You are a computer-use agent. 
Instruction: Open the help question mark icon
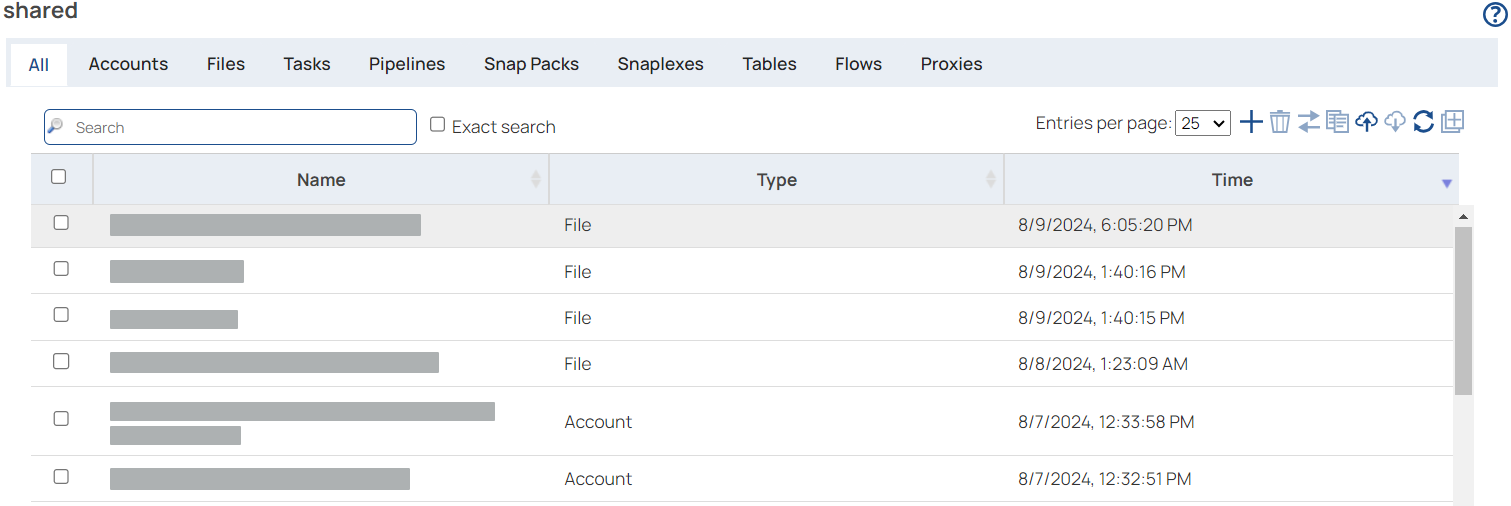(1494, 15)
